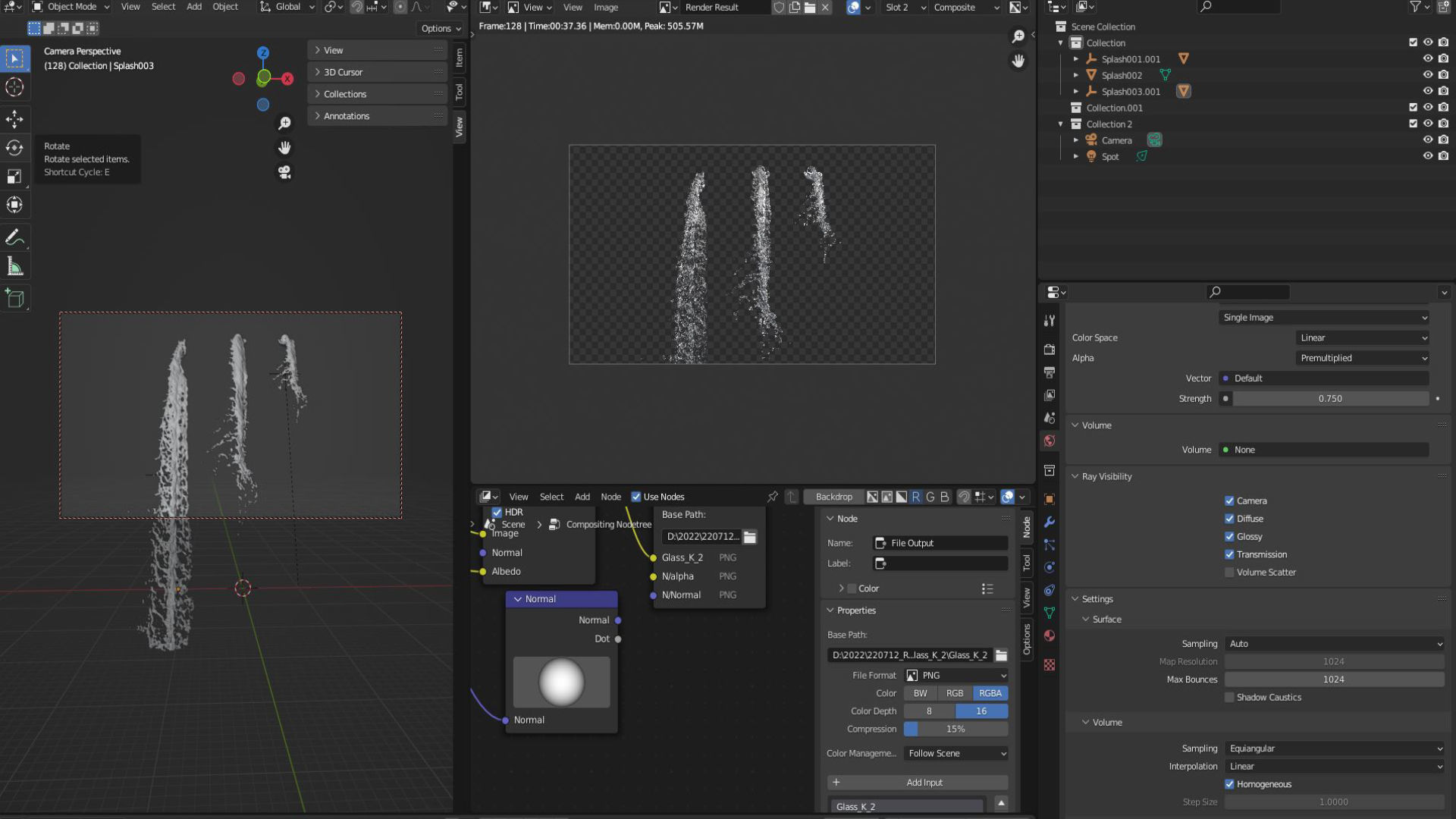The width and height of the screenshot is (1456, 819).
Task: Toggle the Backdrop button
Action: pyautogui.click(x=833, y=497)
